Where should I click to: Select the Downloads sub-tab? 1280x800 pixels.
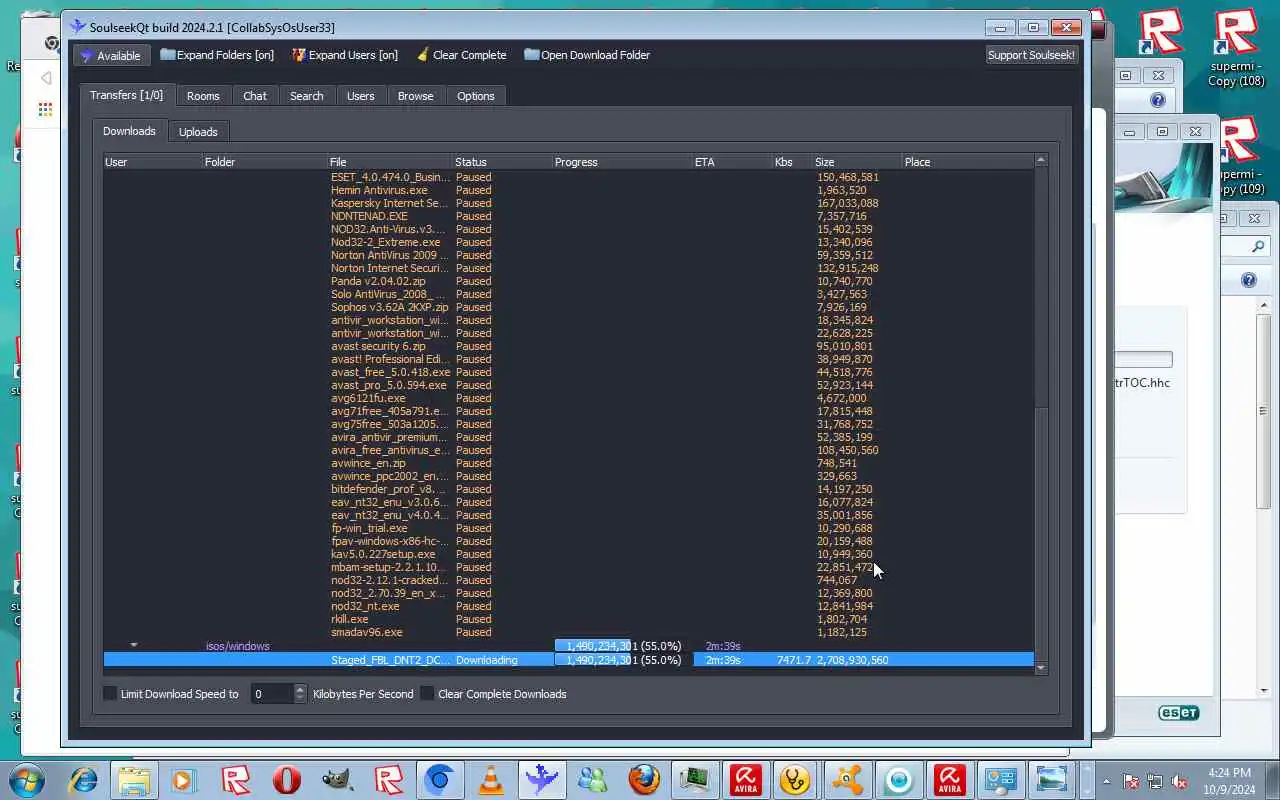(129, 131)
